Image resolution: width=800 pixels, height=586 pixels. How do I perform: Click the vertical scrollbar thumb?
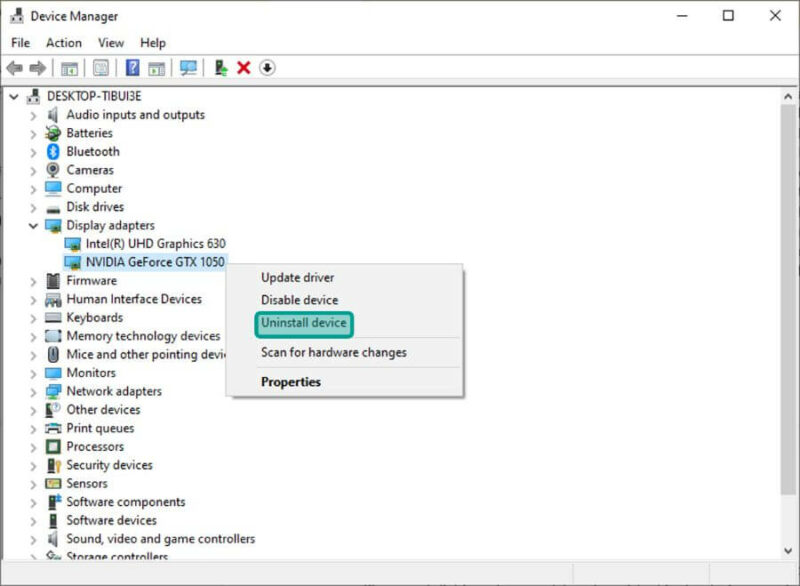tap(788, 299)
